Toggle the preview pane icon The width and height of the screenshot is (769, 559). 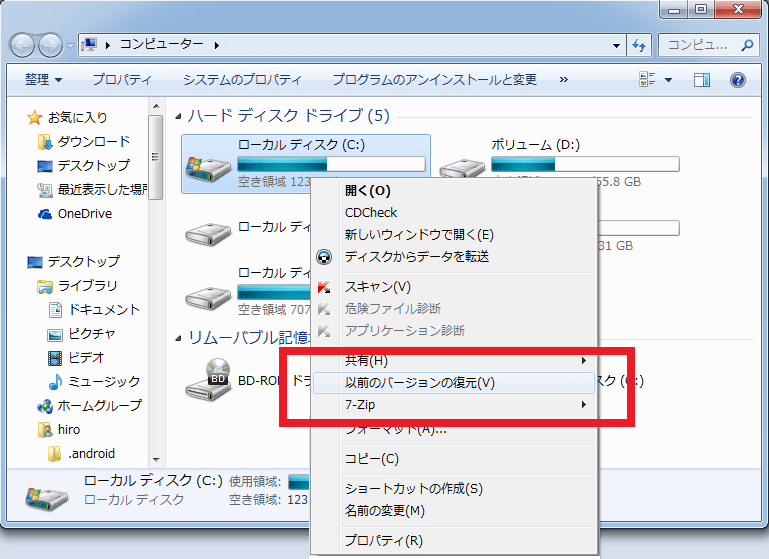(x=702, y=79)
